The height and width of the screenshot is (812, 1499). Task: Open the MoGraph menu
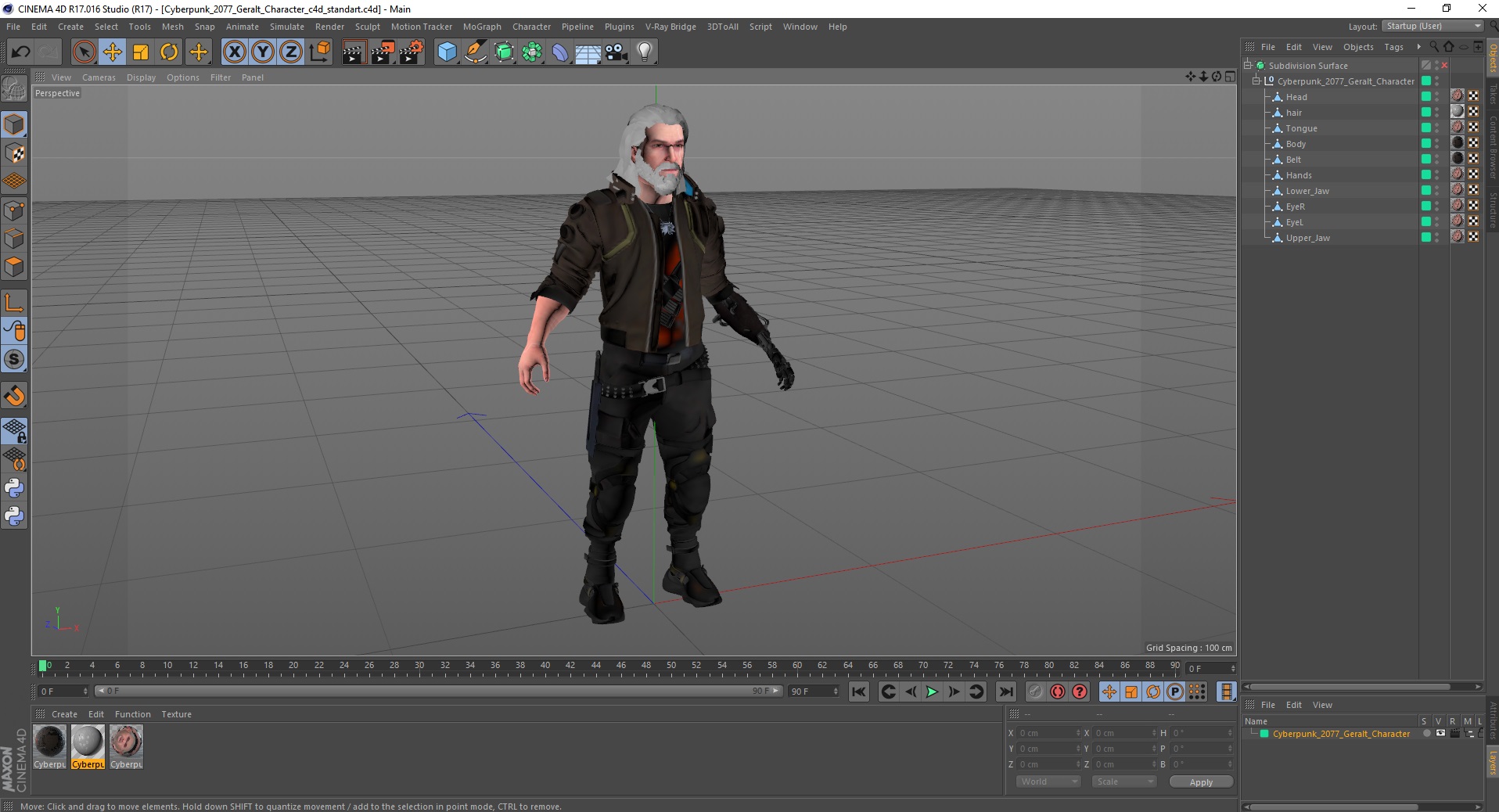[482, 27]
